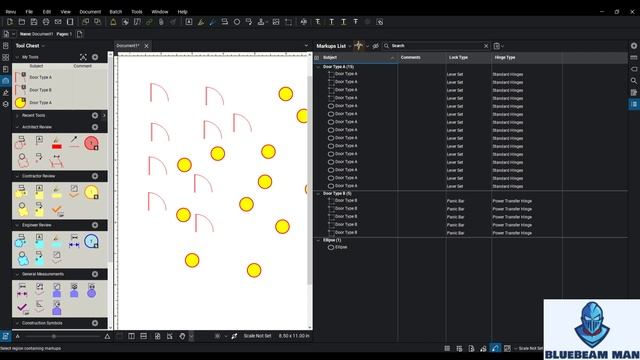Select Architect Review red highlighter tool
The image size is (640, 360).
click(57, 144)
